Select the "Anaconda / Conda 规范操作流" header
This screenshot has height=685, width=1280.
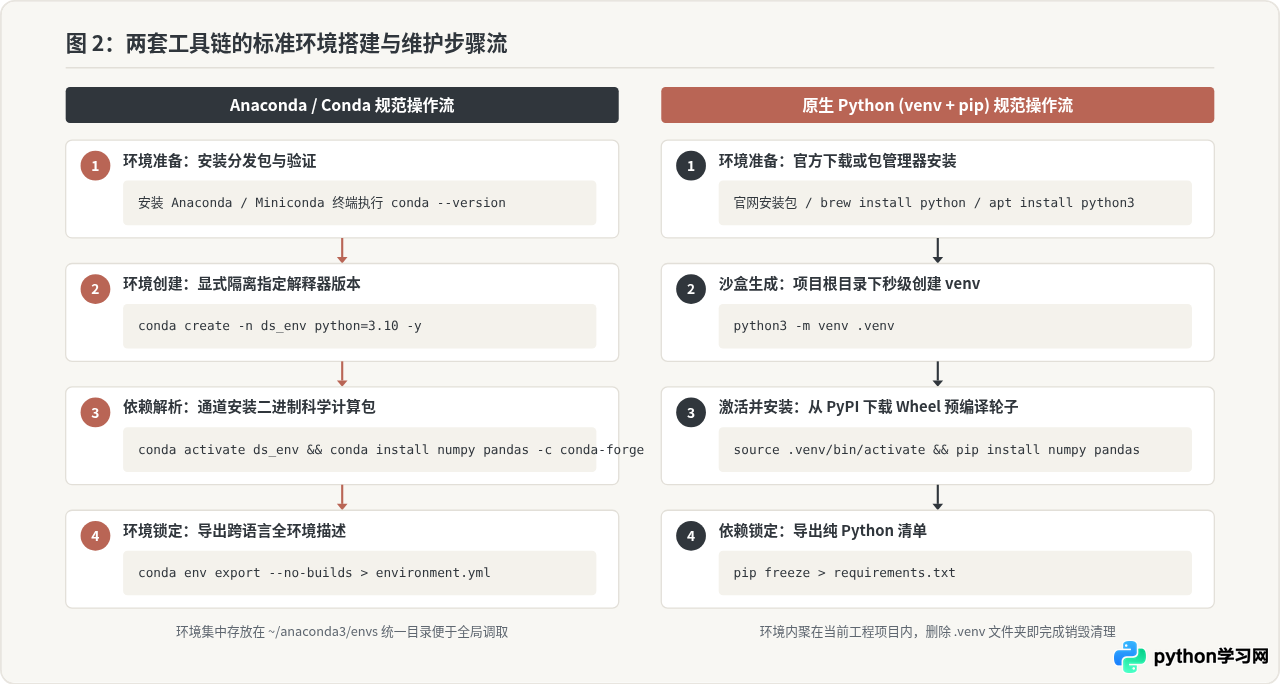[342, 105]
